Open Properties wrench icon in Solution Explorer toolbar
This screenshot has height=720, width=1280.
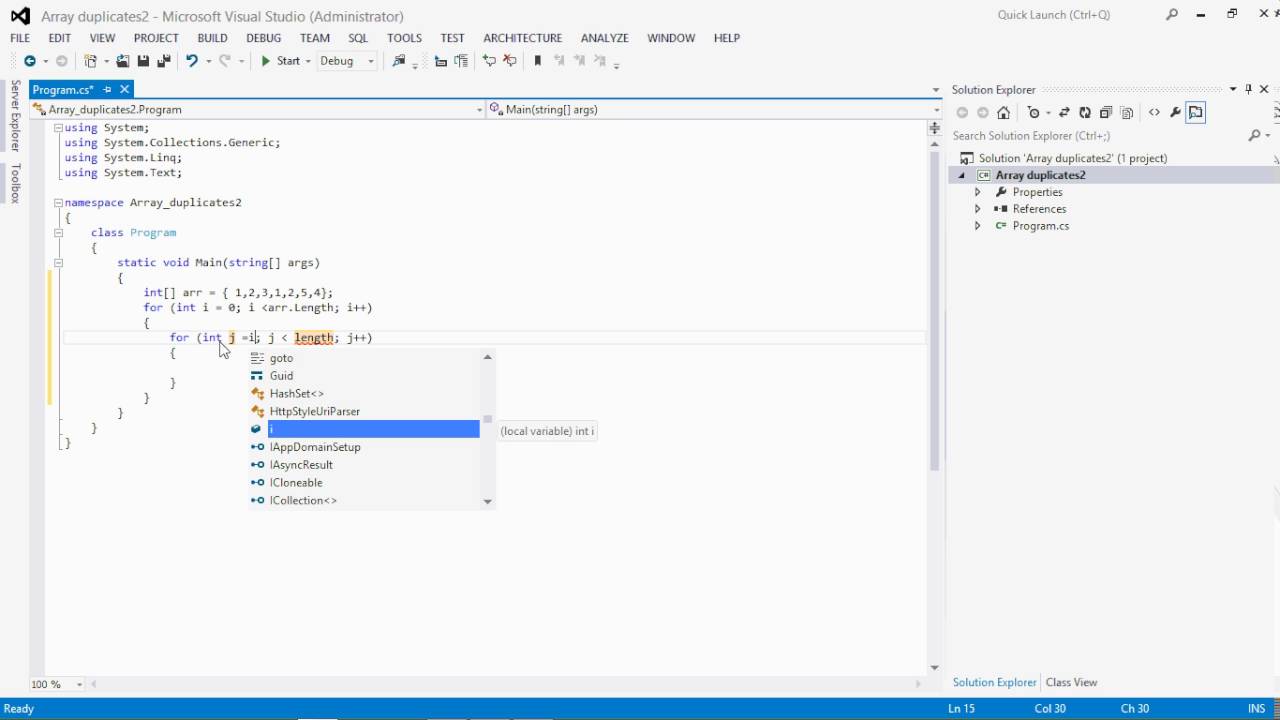(1176, 113)
